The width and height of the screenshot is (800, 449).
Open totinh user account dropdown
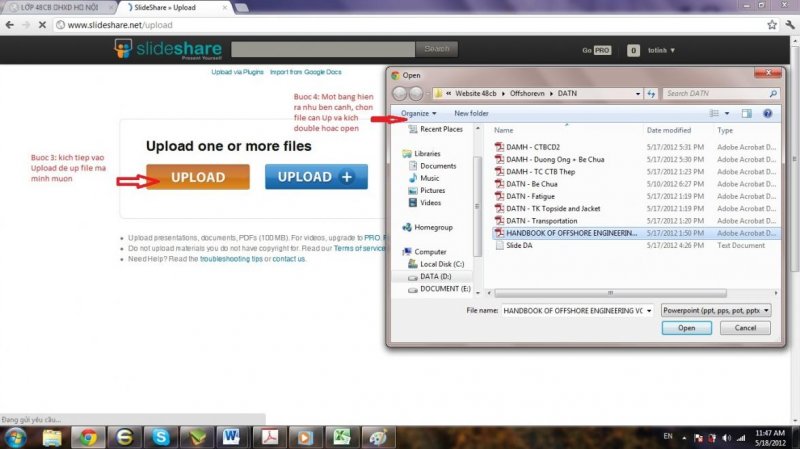[x=661, y=50]
